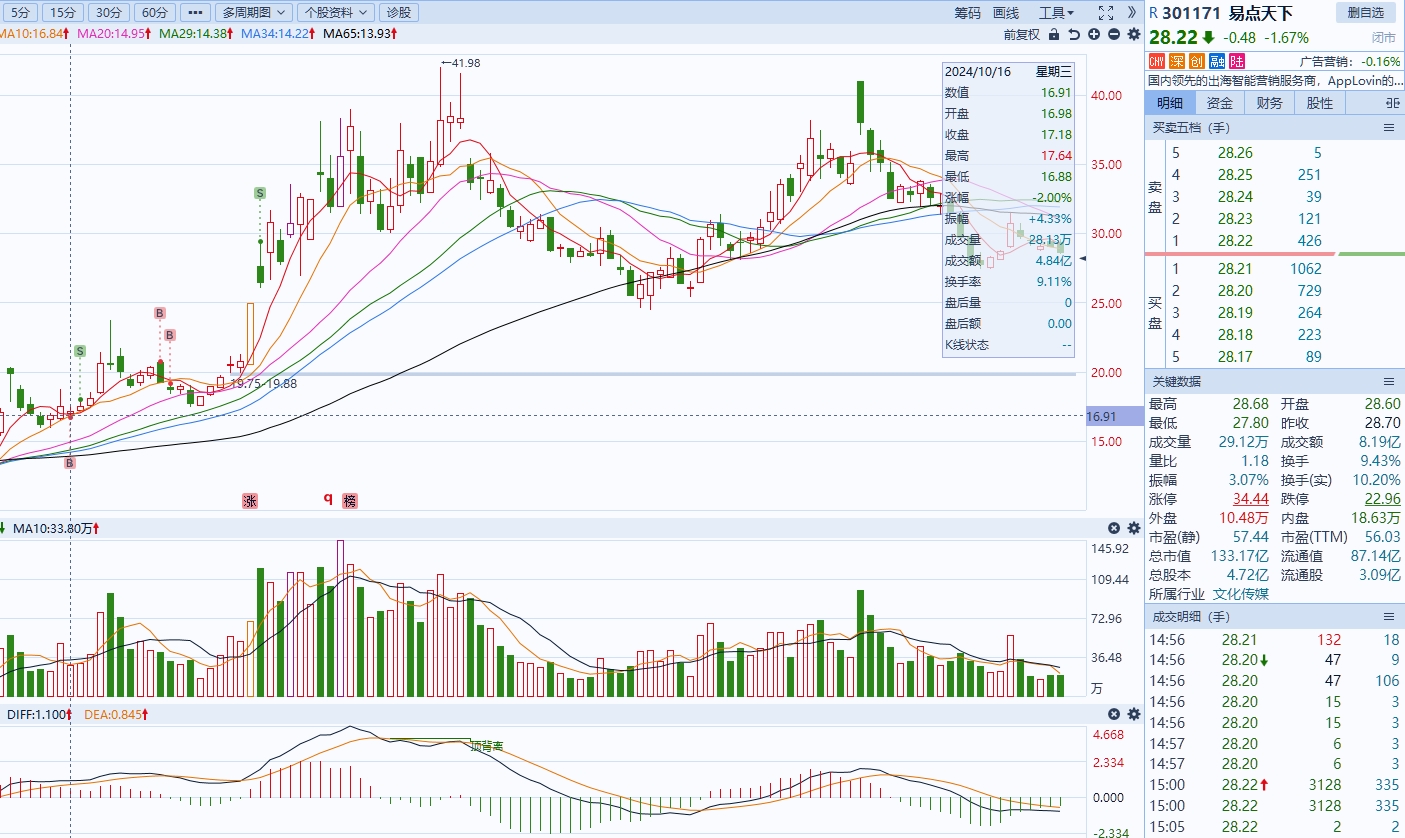Click the DIFF:1.100 MACD label
This screenshot has width=1405, height=838.
point(35,715)
